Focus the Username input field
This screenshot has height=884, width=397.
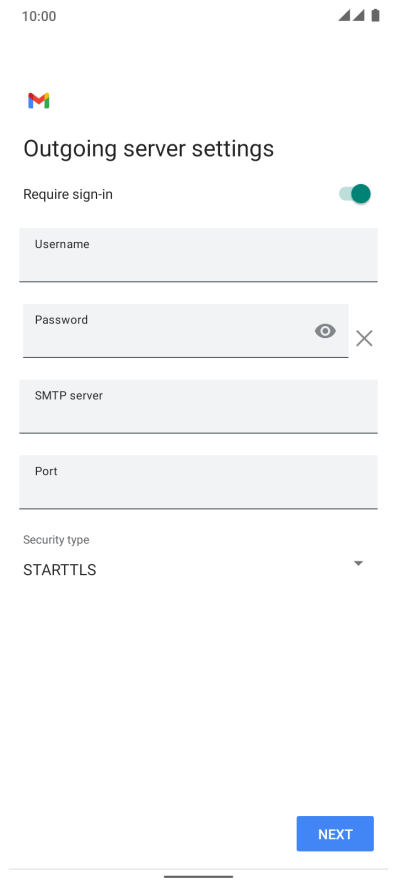198,255
